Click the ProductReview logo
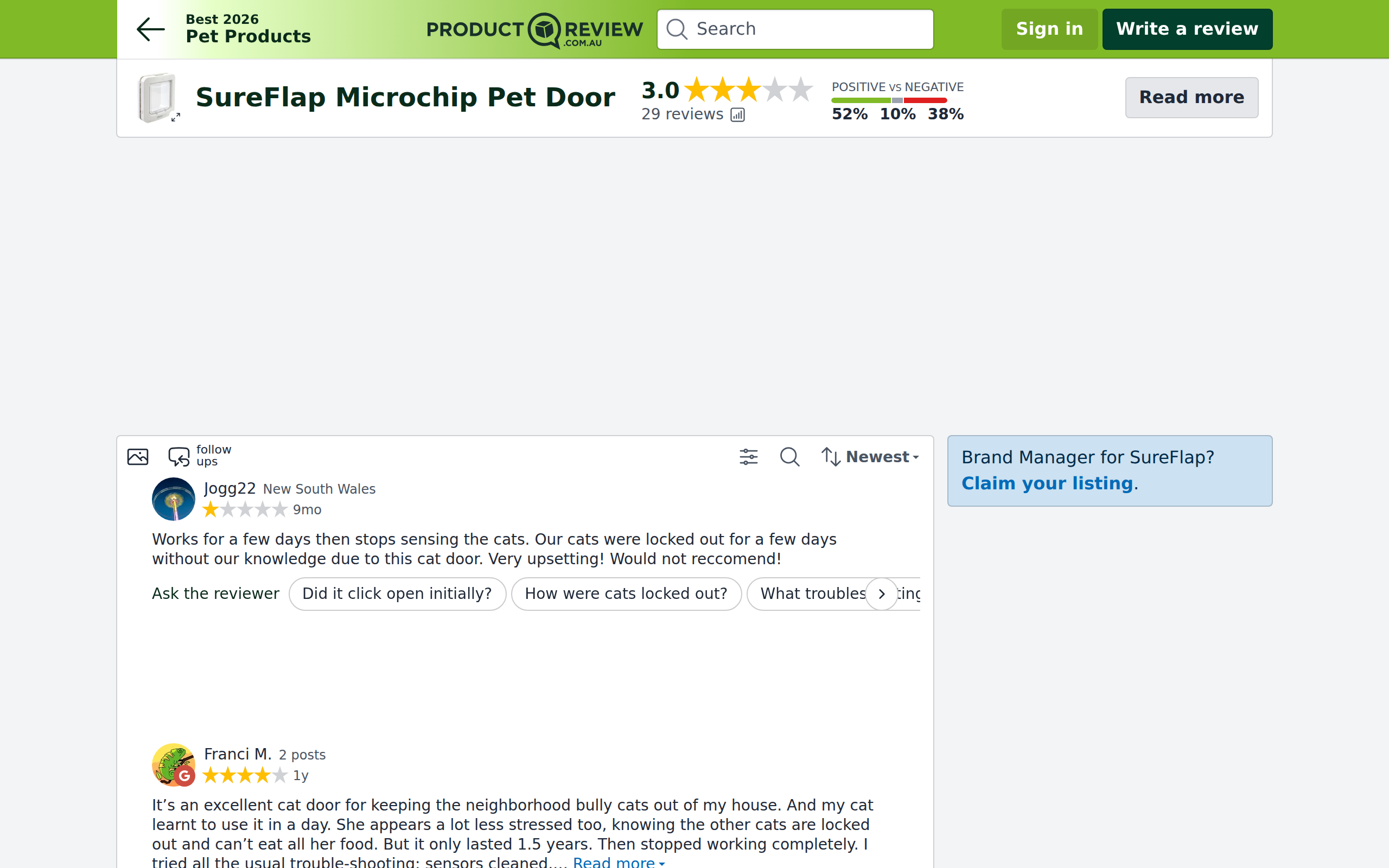The image size is (1389, 868). click(x=534, y=30)
